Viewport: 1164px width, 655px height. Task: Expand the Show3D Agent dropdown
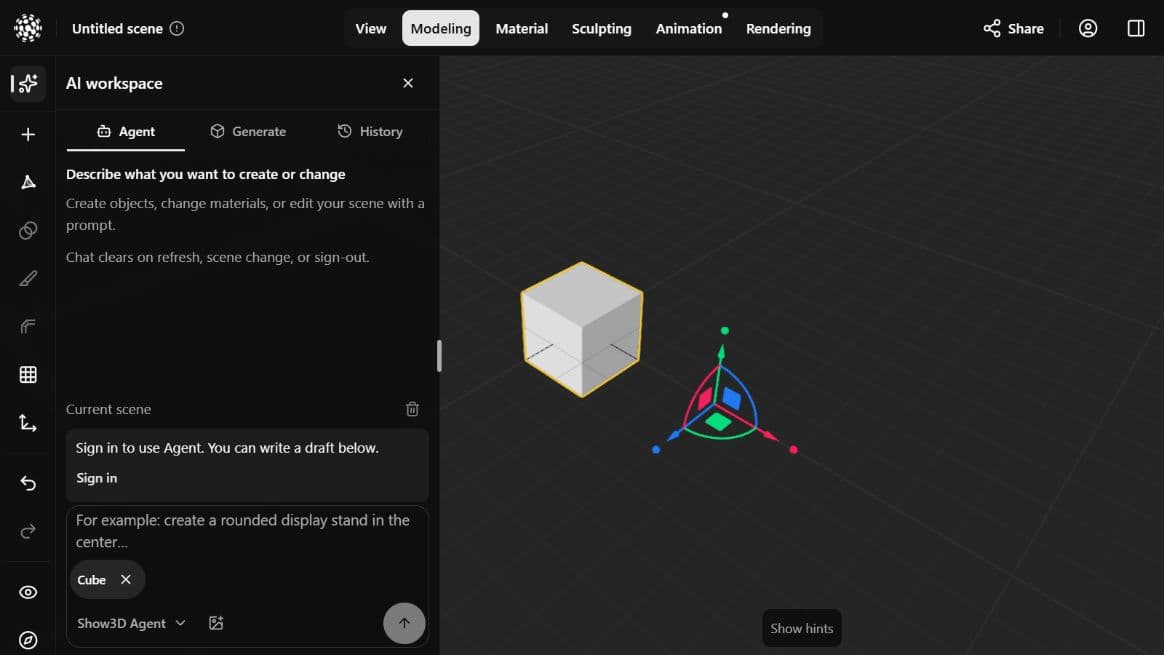click(x=131, y=623)
